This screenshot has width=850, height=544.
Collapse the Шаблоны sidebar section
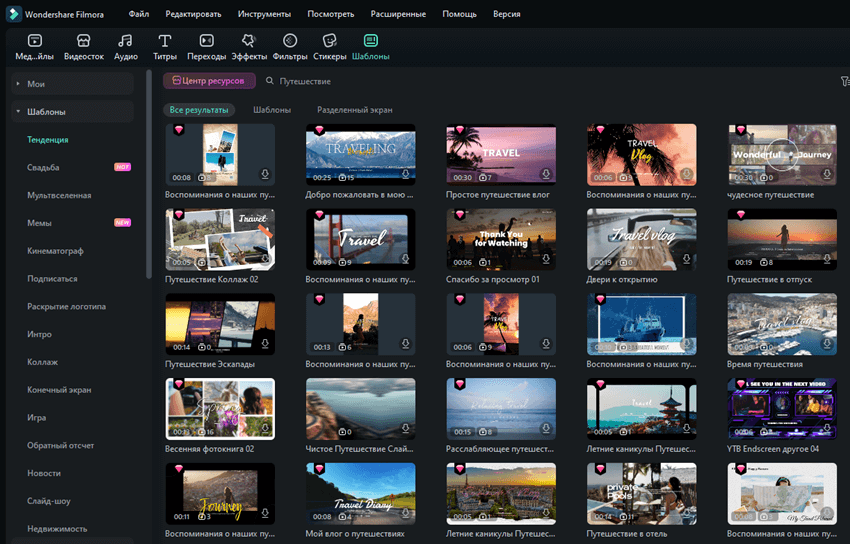(x=18, y=112)
